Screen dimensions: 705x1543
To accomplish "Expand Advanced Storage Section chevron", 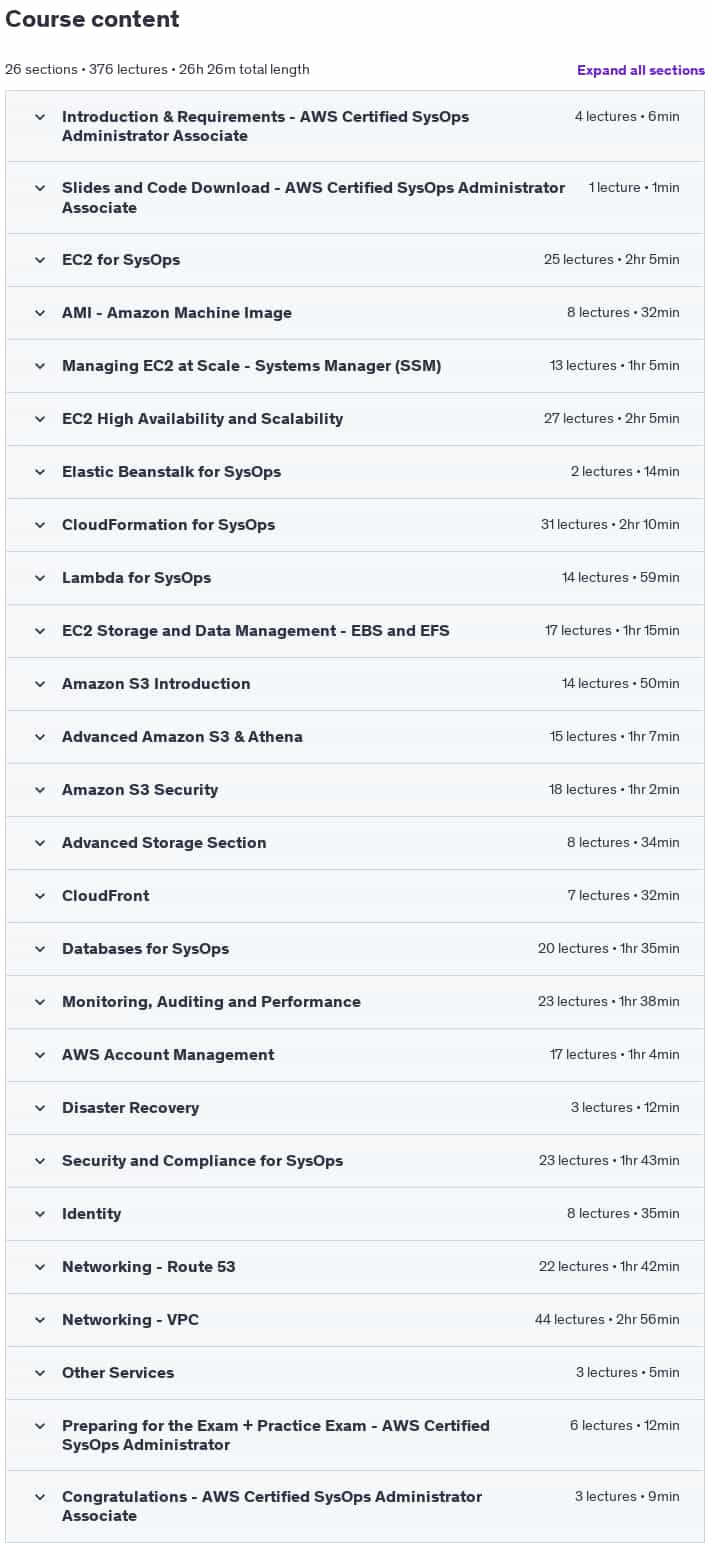I will coord(40,843).
